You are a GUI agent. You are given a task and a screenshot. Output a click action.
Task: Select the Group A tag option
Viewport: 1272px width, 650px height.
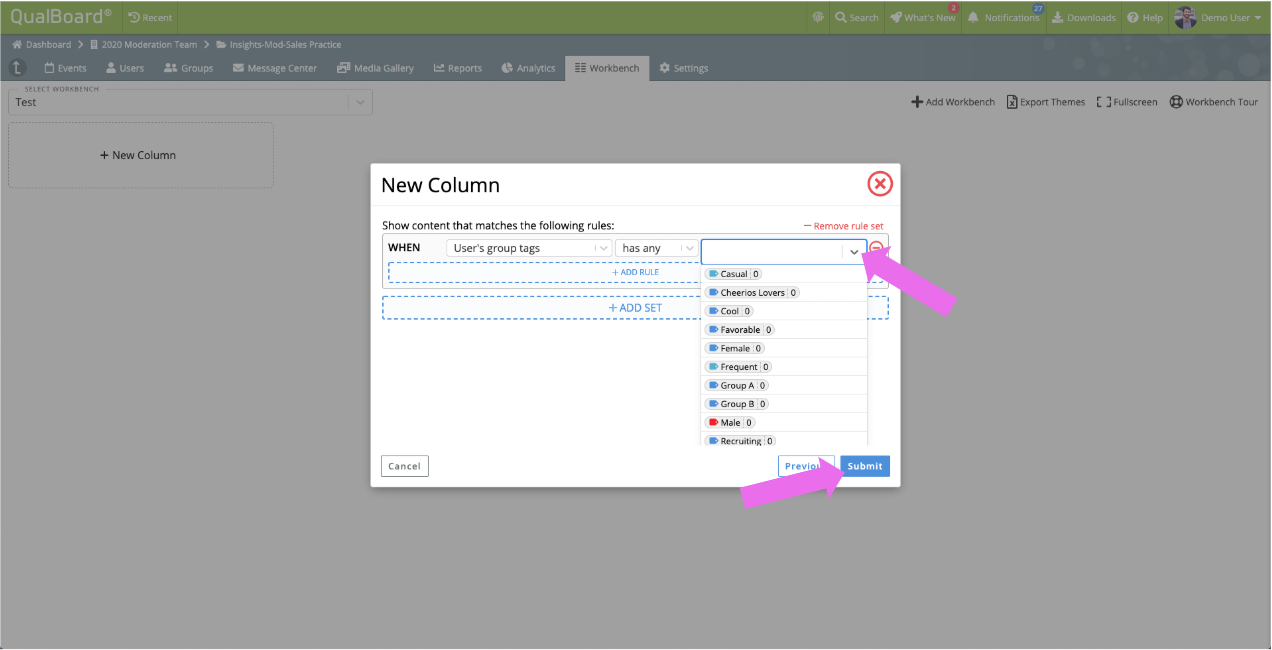pyautogui.click(x=784, y=385)
